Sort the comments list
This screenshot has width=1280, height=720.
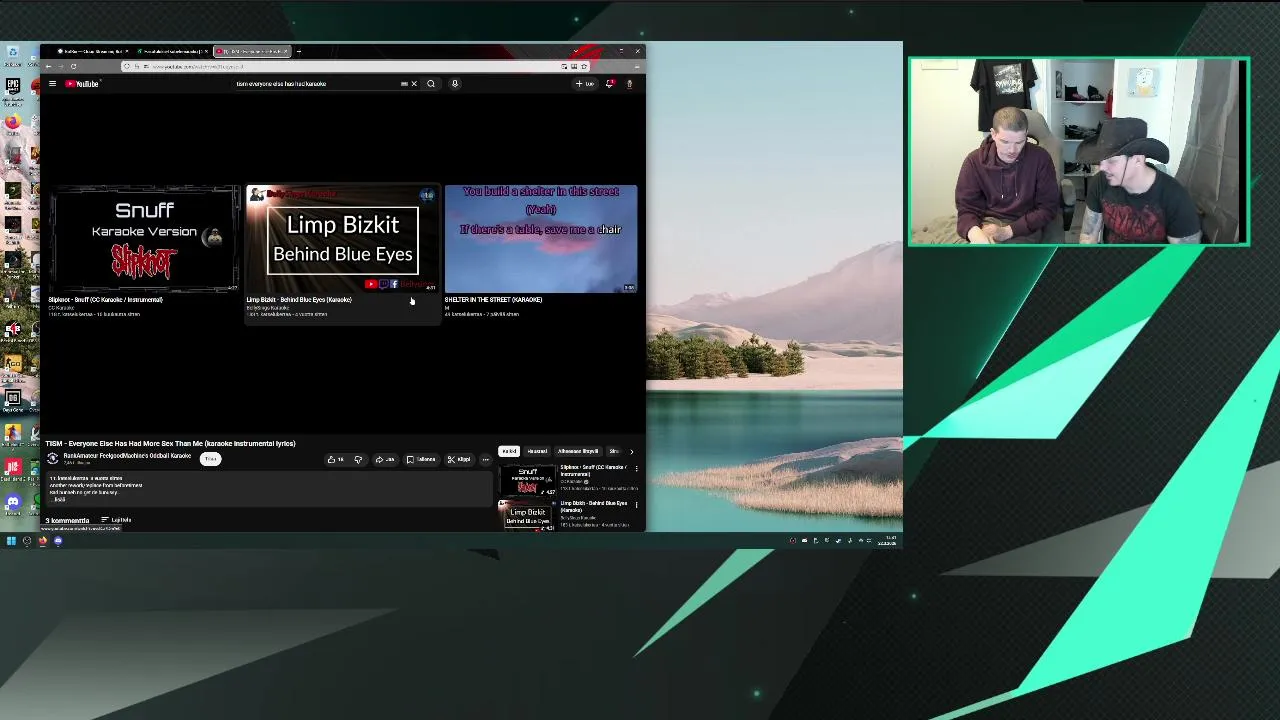116,520
